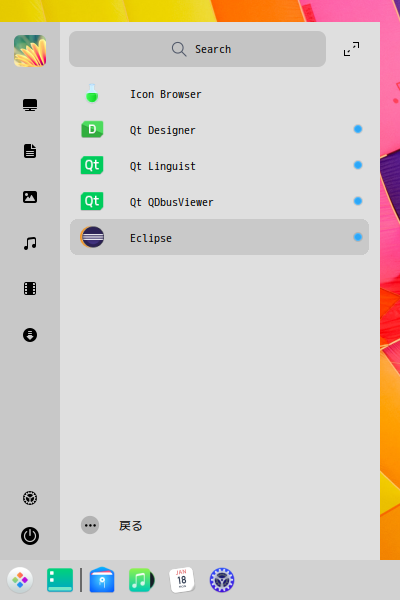Viewport: 400px width, 600px height.
Task: Open the user avatar profile picture
Action: (x=30, y=51)
